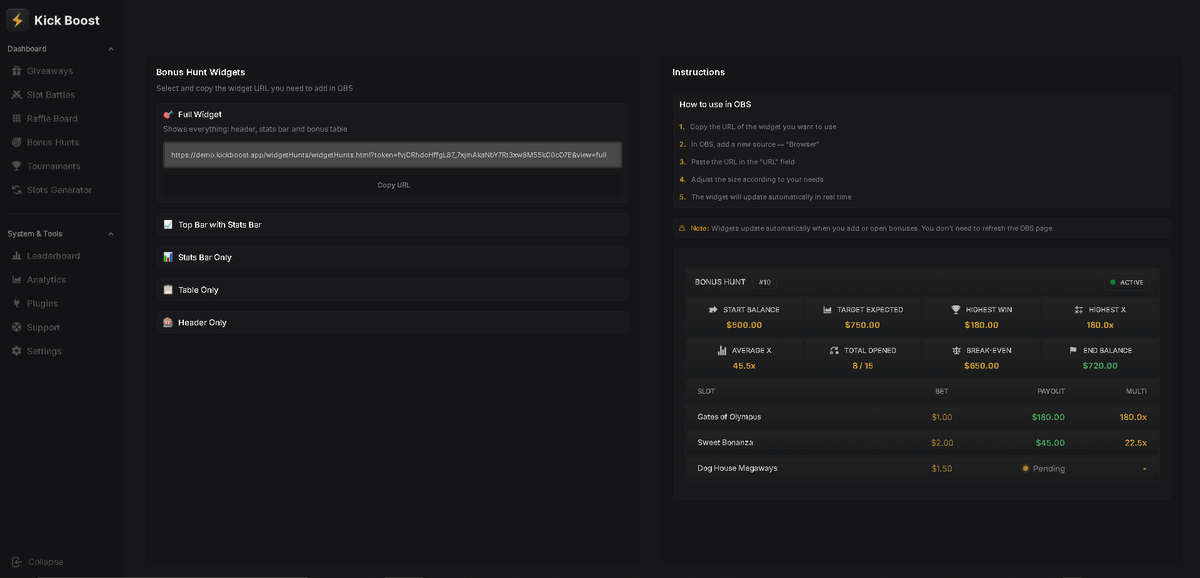Open the Raffle Board grid icon
This screenshot has height=578, width=1200.
pos(14,118)
